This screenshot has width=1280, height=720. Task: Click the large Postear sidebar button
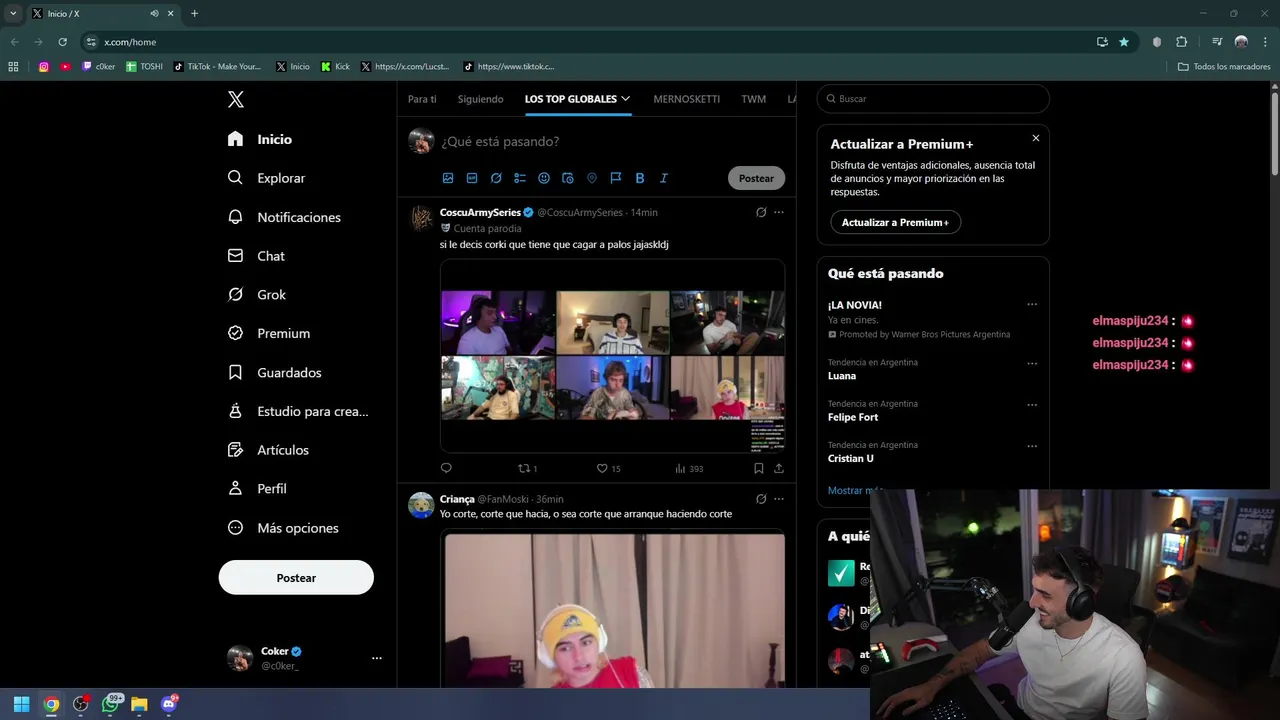pyautogui.click(x=296, y=578)
